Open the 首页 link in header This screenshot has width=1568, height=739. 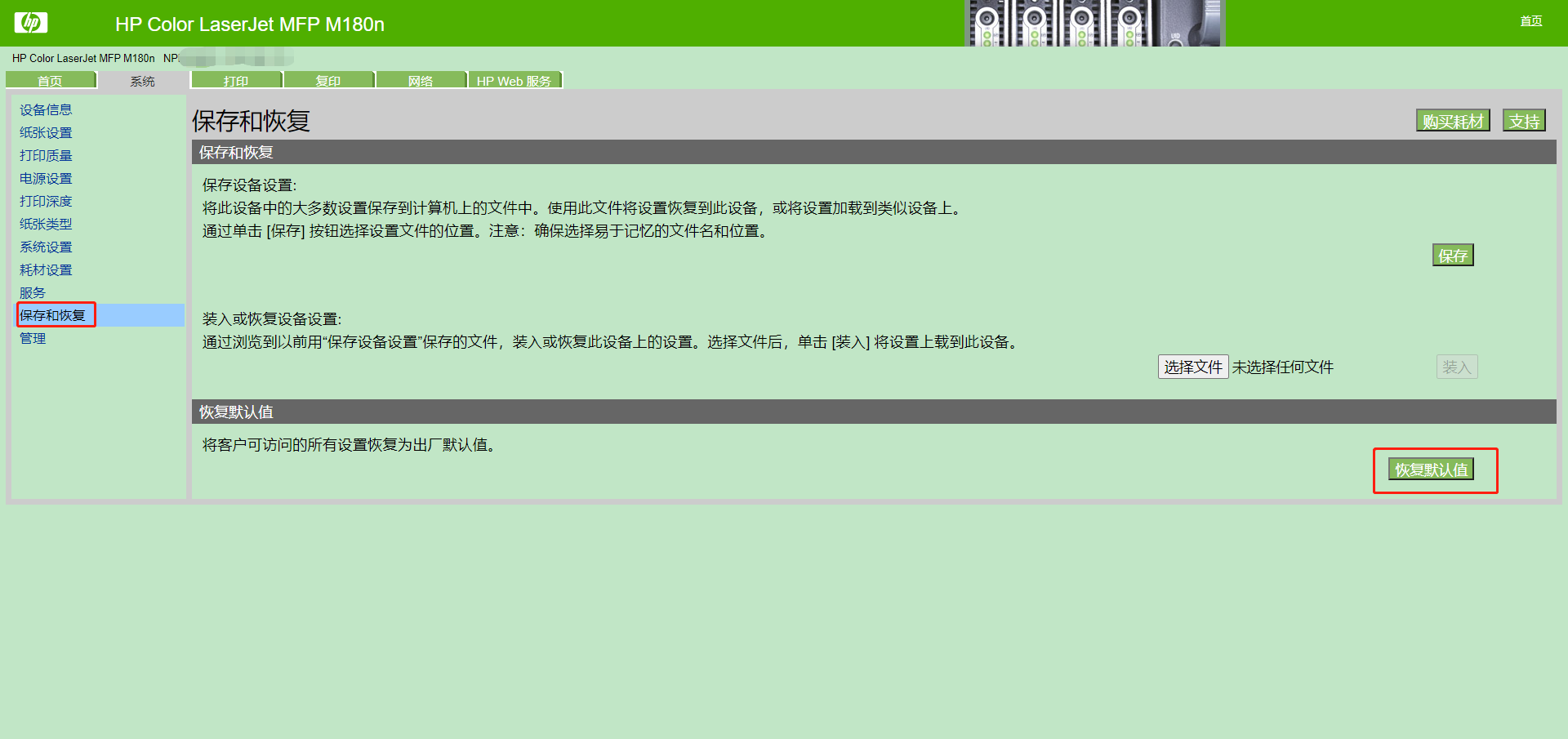(x=1530, y=21)
